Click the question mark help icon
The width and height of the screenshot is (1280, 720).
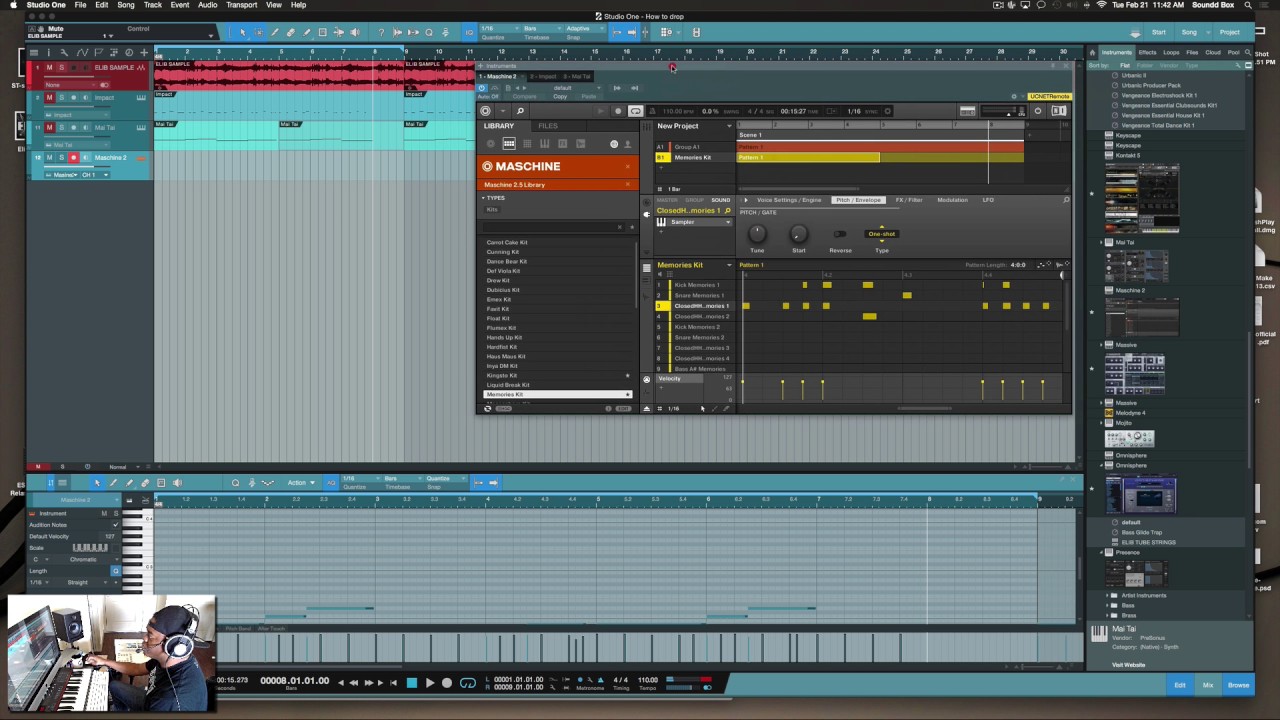381,32
